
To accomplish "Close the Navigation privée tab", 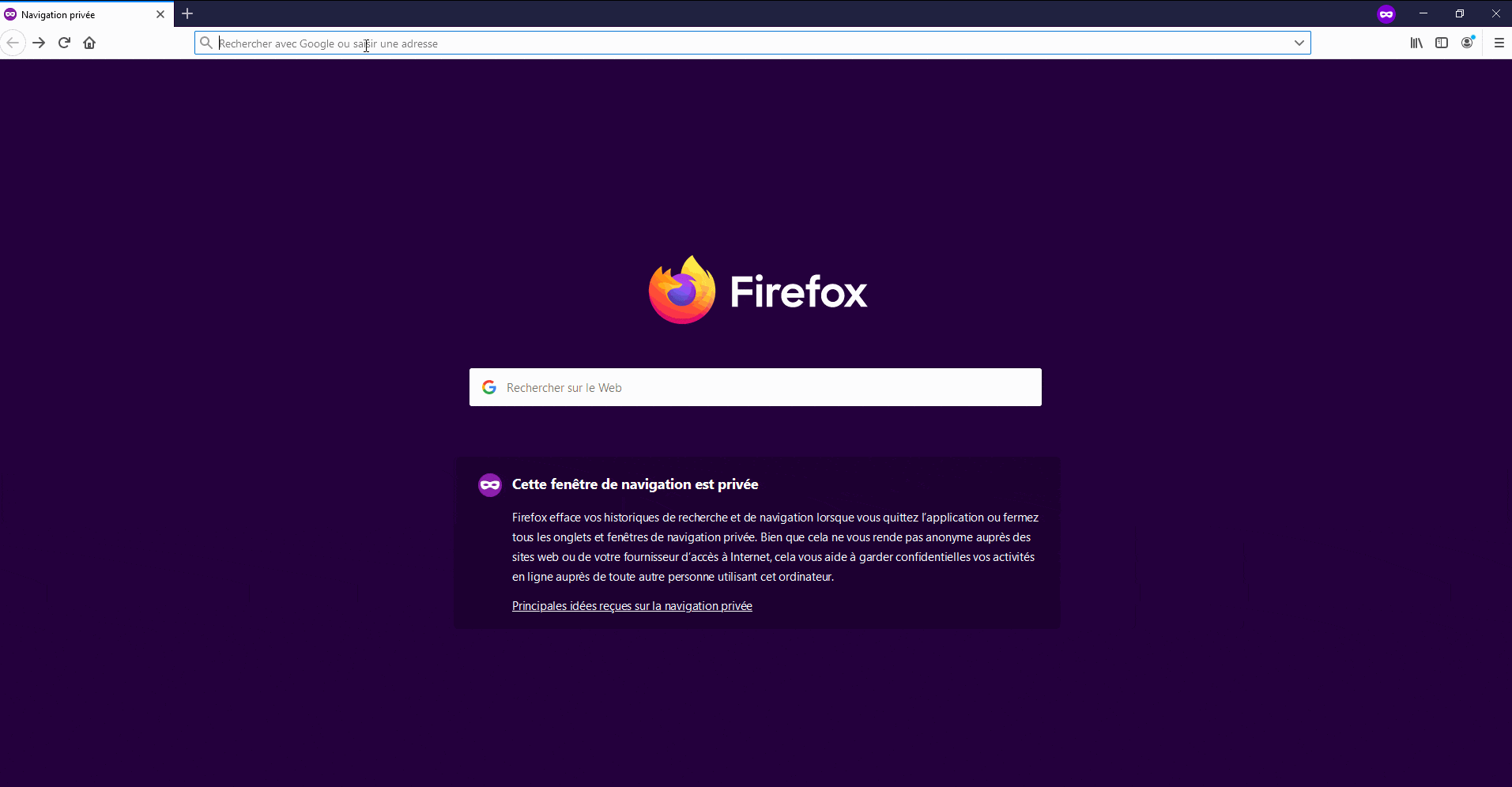I will pos(160,14).
